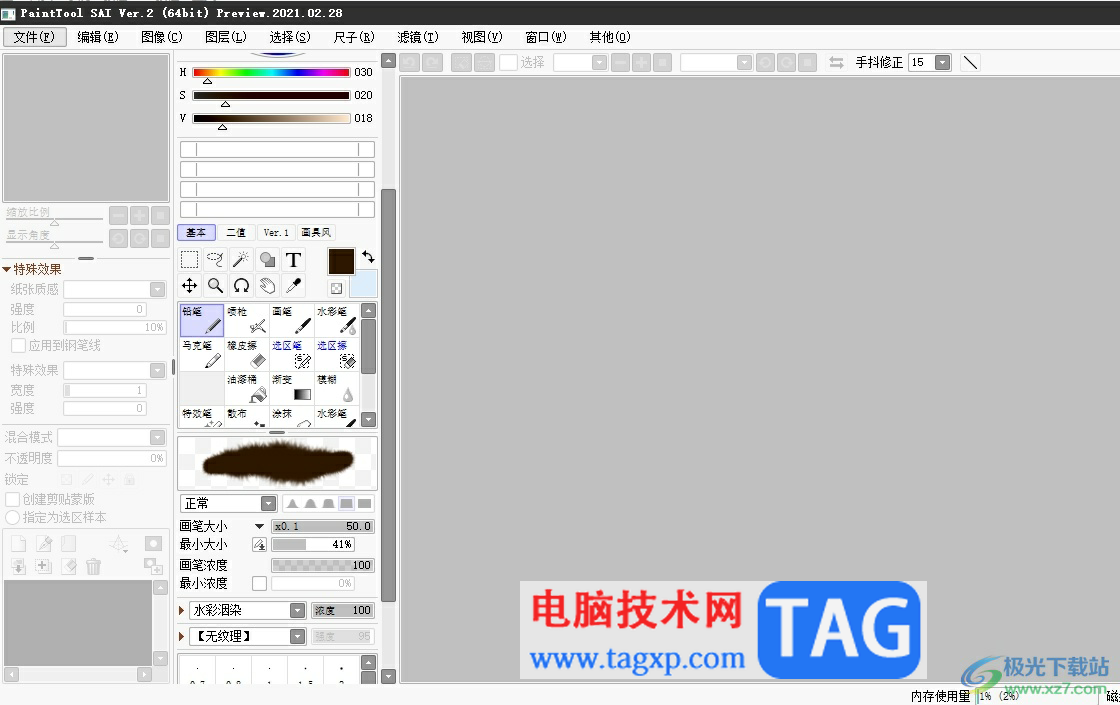Select the 选区擦 selection eraser

(336, 354)
